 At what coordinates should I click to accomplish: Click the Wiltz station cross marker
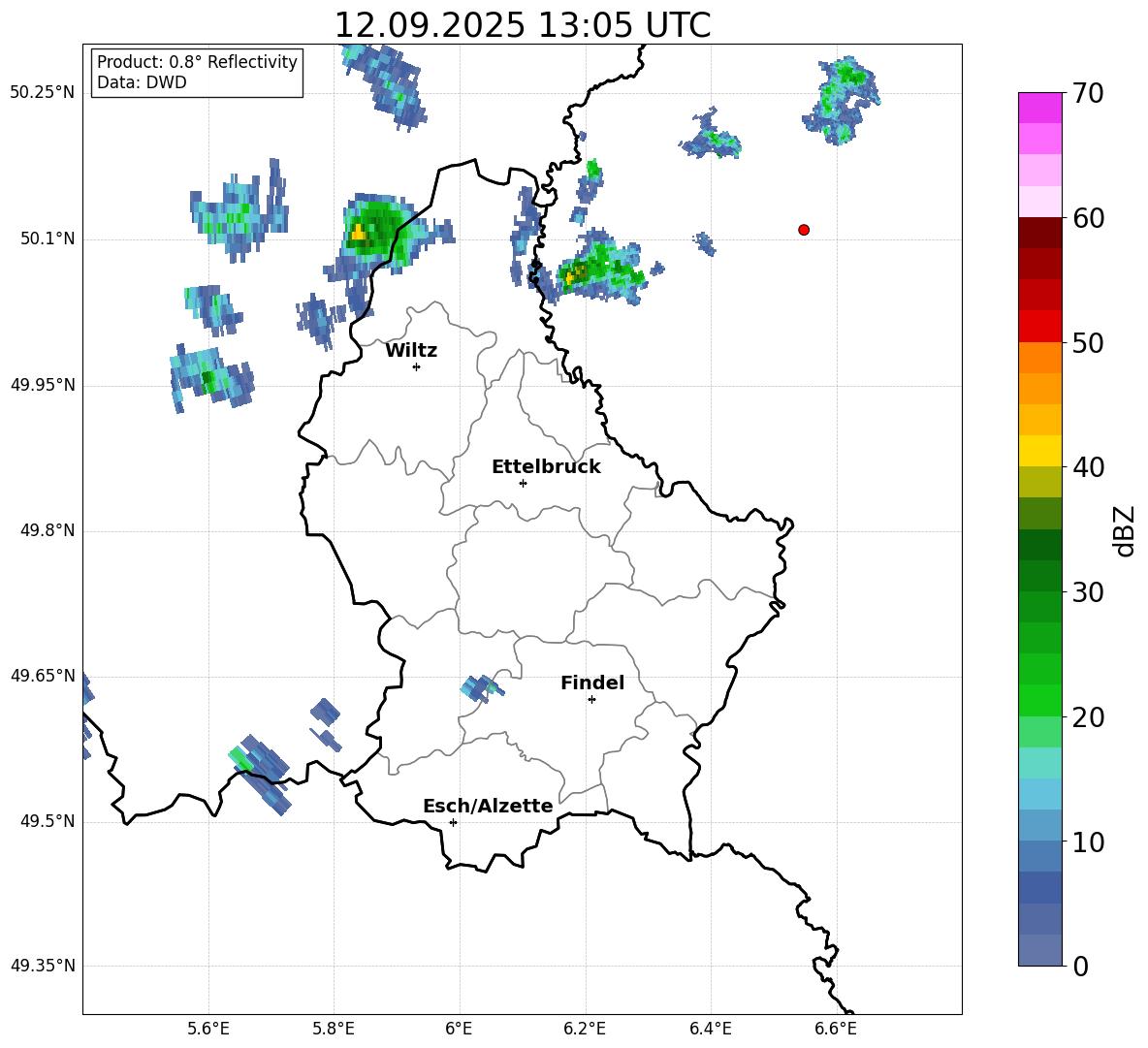(x=416, y=366)
